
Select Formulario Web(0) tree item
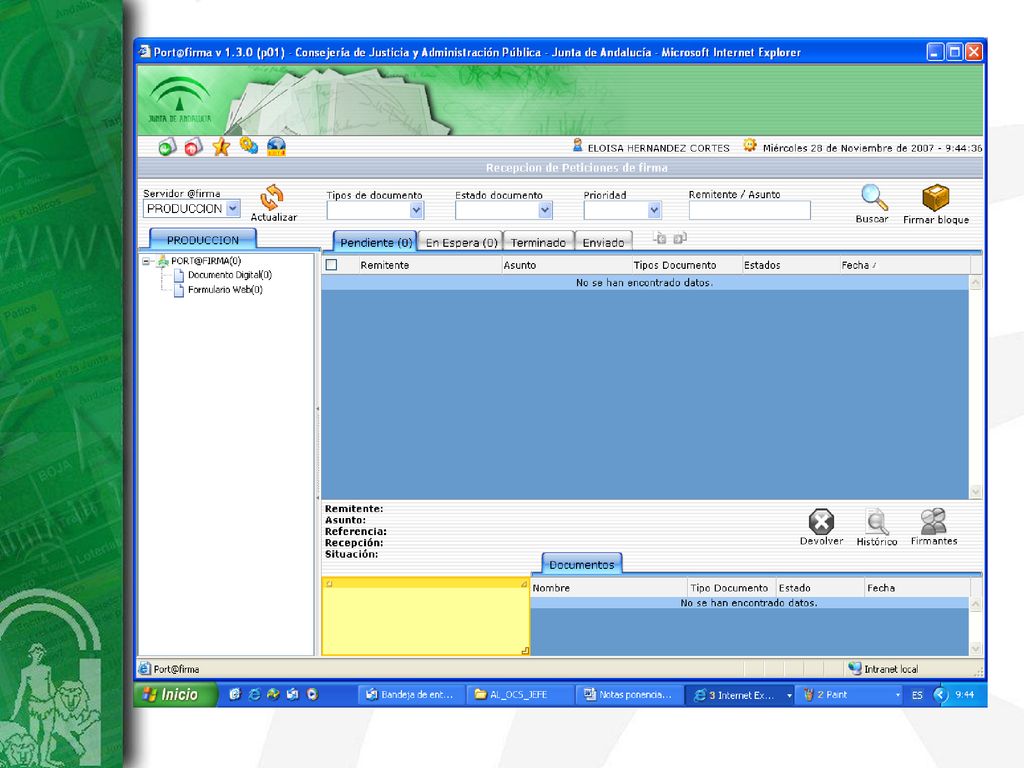coord(225,290)
